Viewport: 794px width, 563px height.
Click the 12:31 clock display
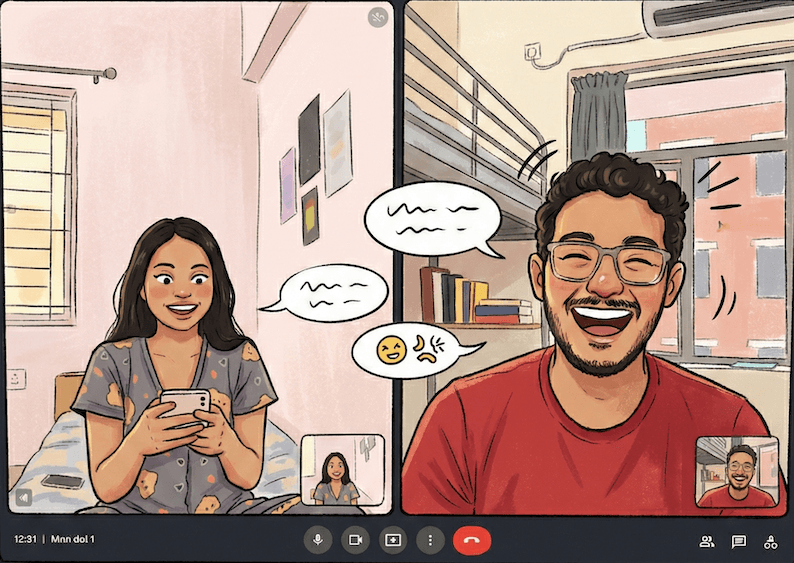(26, 540)
